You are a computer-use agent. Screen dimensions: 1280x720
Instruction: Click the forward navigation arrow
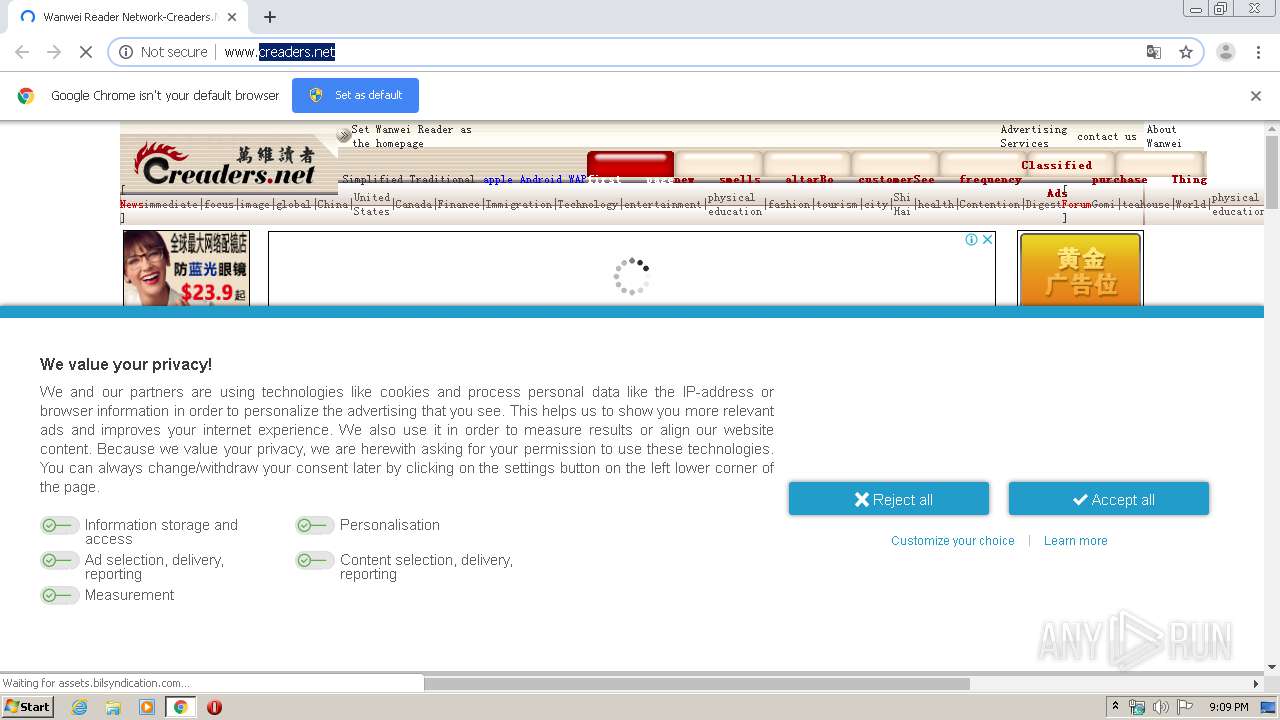click(54, 52)
